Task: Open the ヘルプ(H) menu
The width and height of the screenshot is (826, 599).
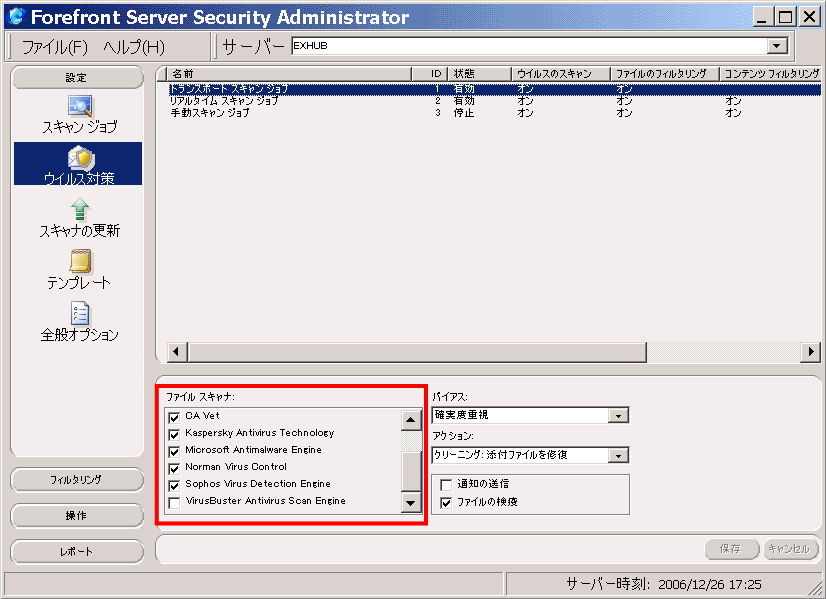Action: click(134, 47)
